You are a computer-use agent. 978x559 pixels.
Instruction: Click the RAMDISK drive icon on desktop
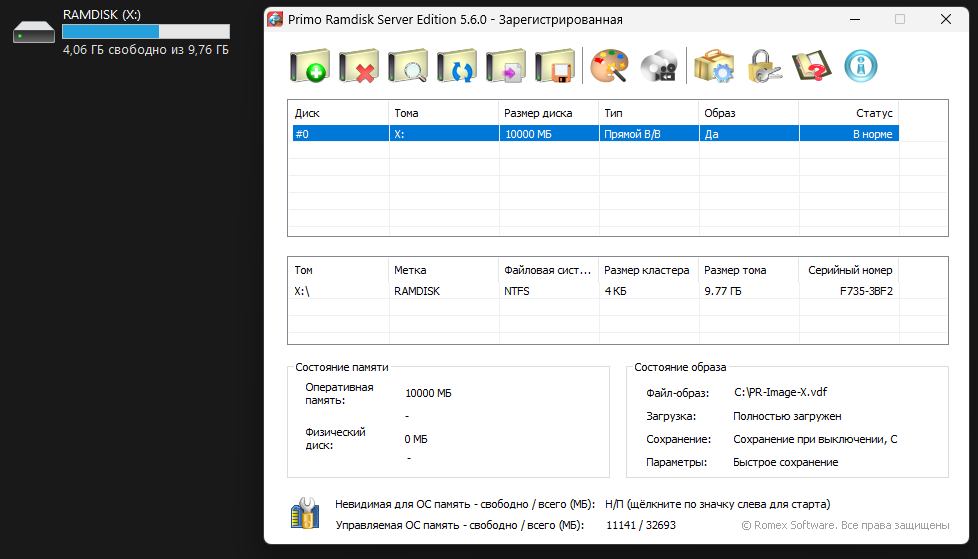tap(33, 34)
